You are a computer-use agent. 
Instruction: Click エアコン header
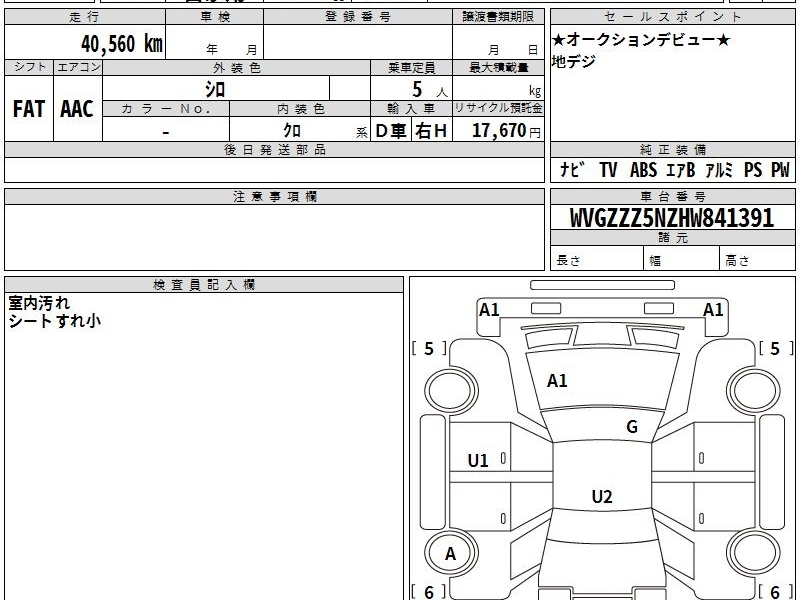point(78,67)
